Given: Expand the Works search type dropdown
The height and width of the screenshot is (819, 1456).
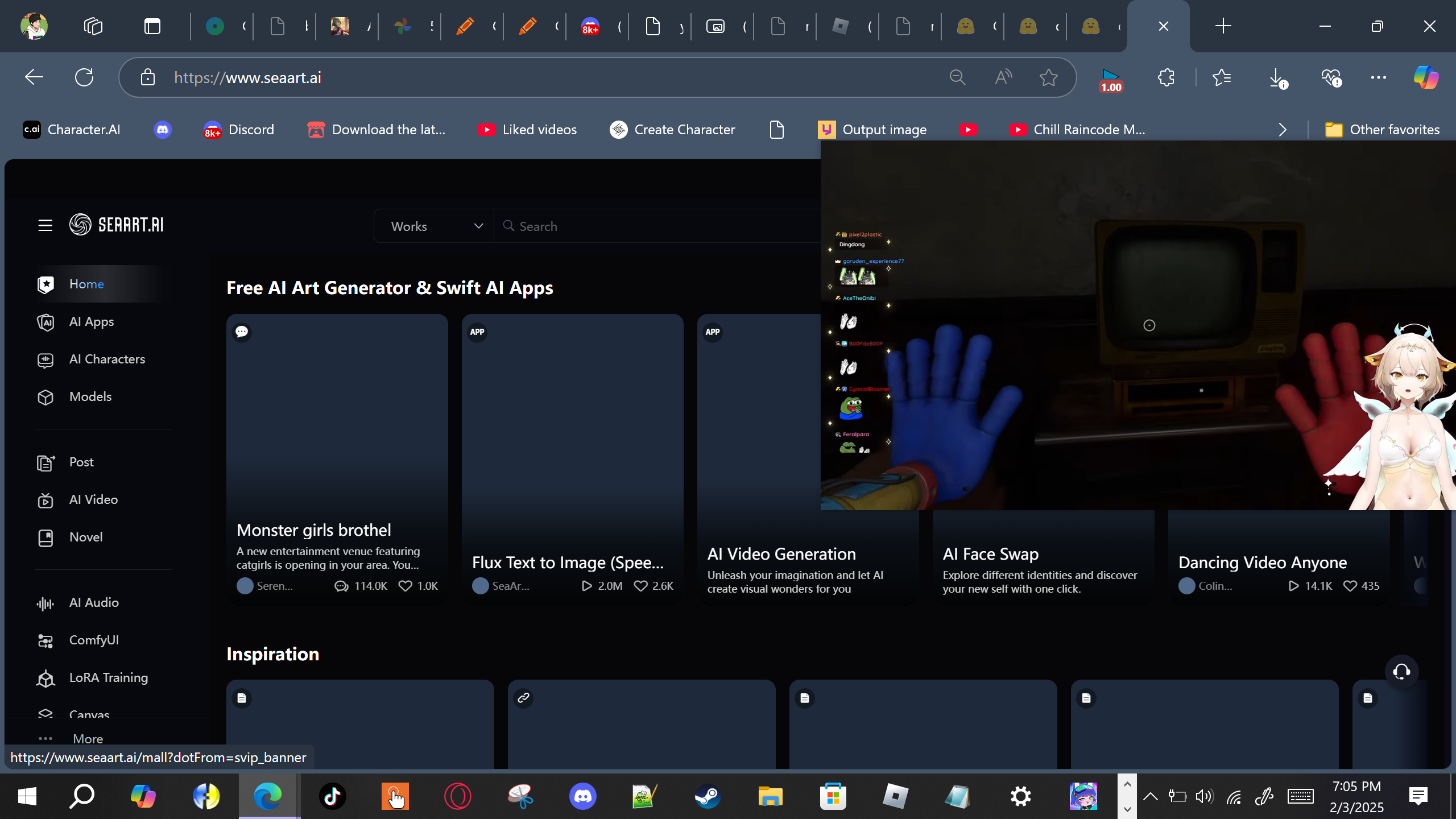Looking at the screenshot, I should tap(434, 226).
